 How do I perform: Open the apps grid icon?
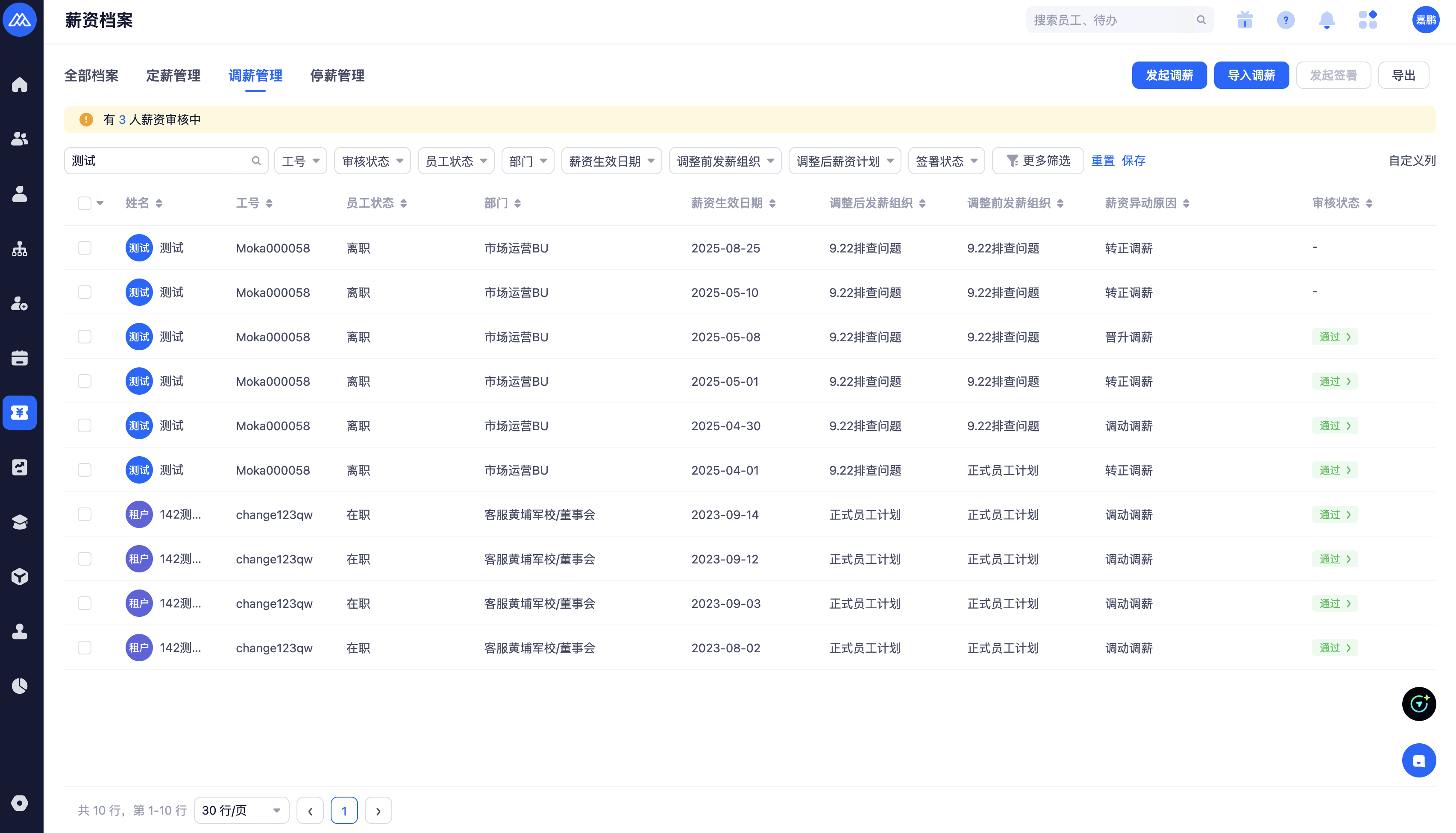tap(1367, 21)
